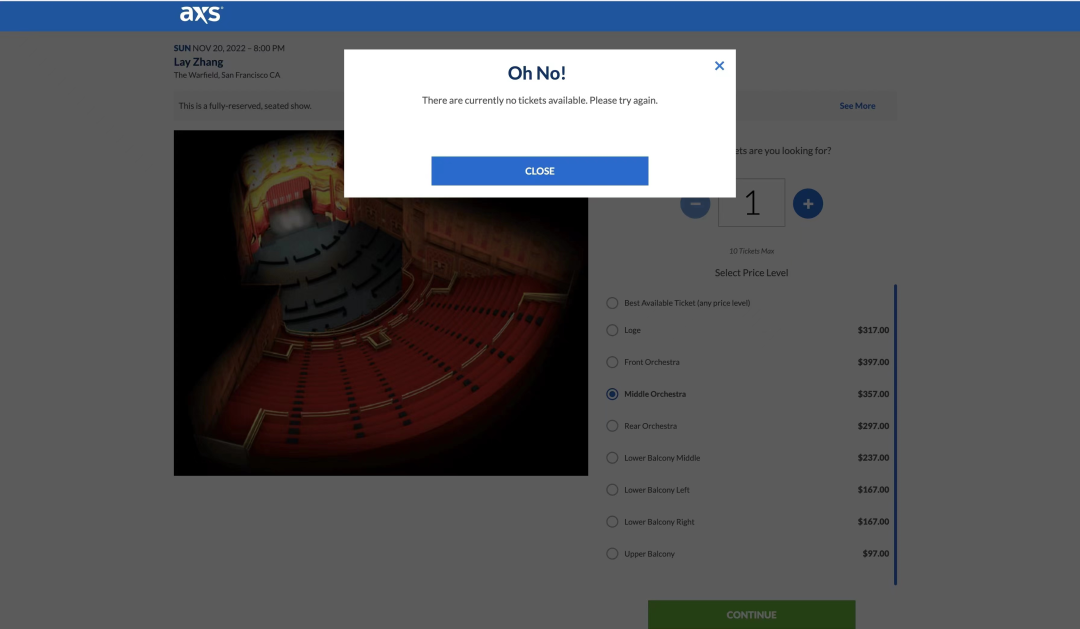Select Lower Balcony Middle option
1080x629 pixels.
tap(612, 457)
